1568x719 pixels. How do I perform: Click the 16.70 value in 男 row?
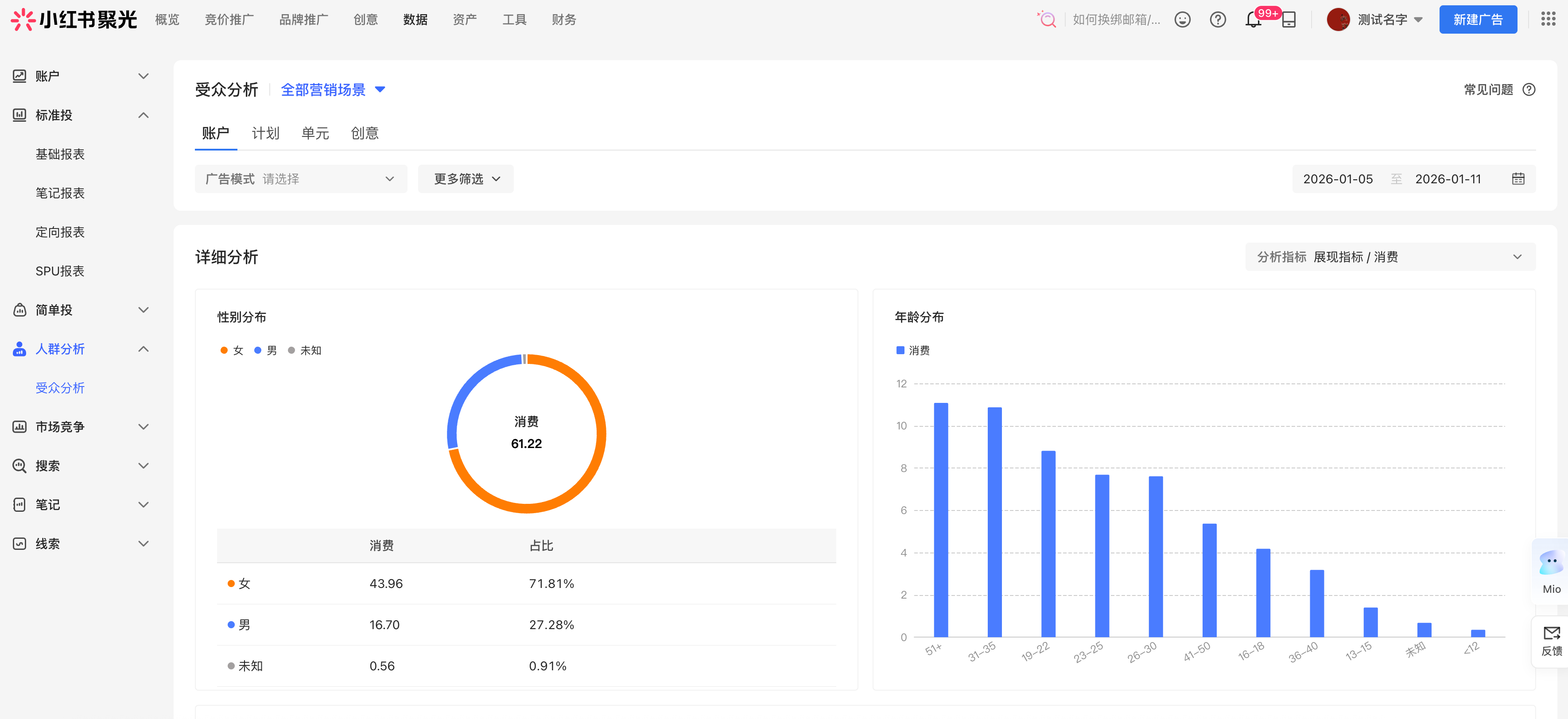coord(385,625)
